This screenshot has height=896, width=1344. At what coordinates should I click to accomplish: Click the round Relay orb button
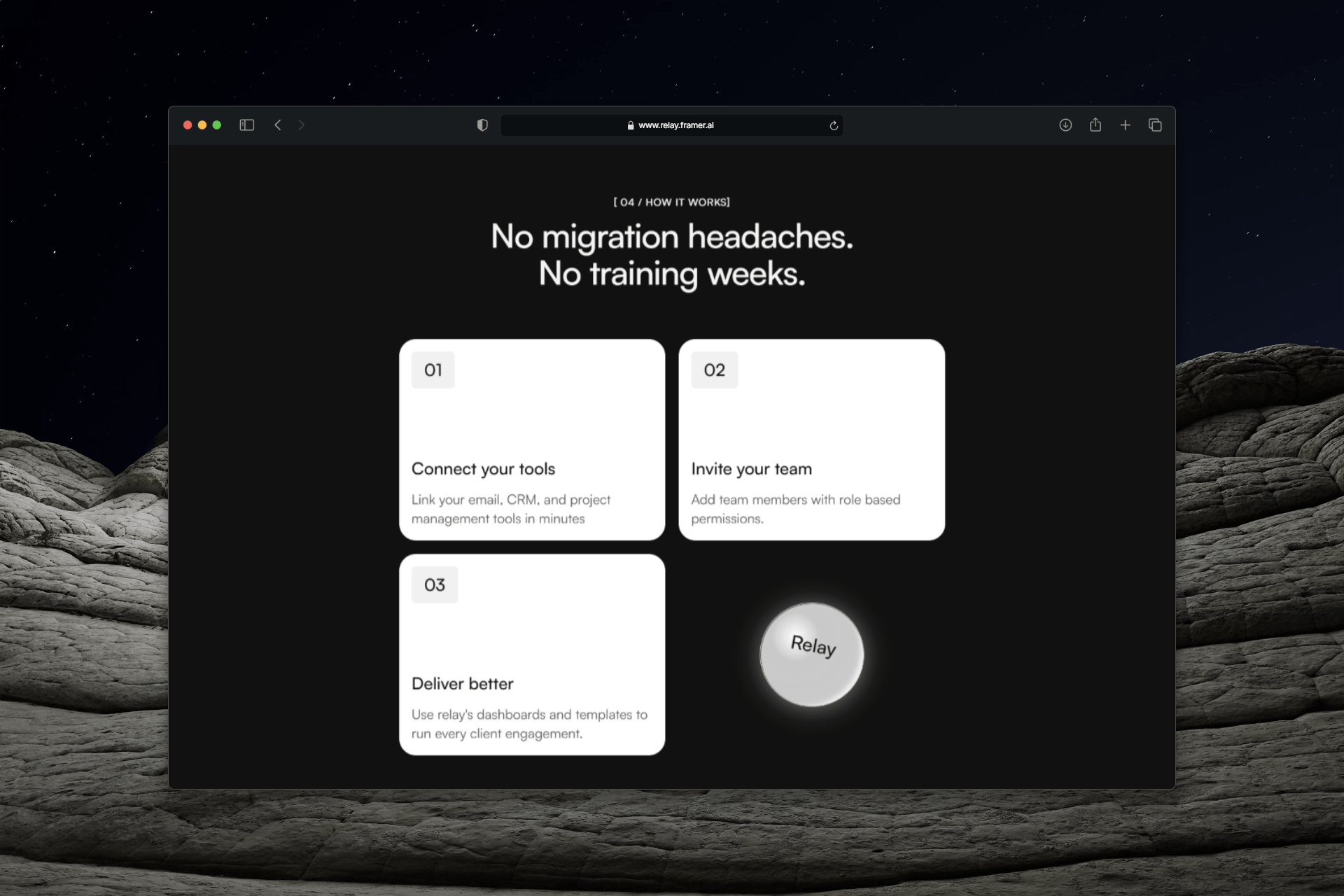click(812, 654)
